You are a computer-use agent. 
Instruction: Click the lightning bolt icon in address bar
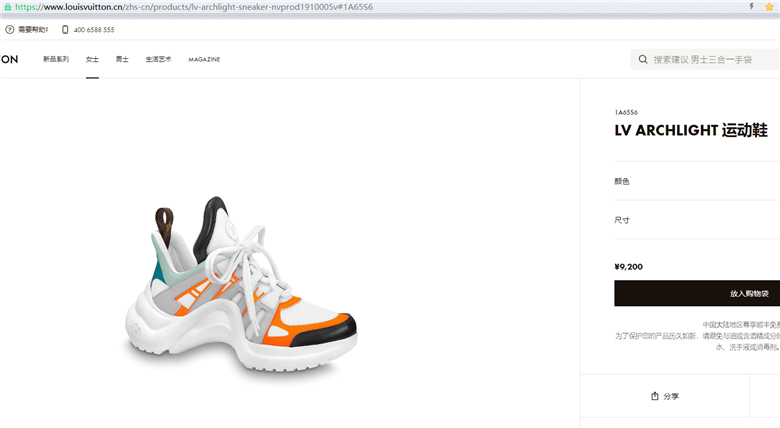(x=752, y=6)
